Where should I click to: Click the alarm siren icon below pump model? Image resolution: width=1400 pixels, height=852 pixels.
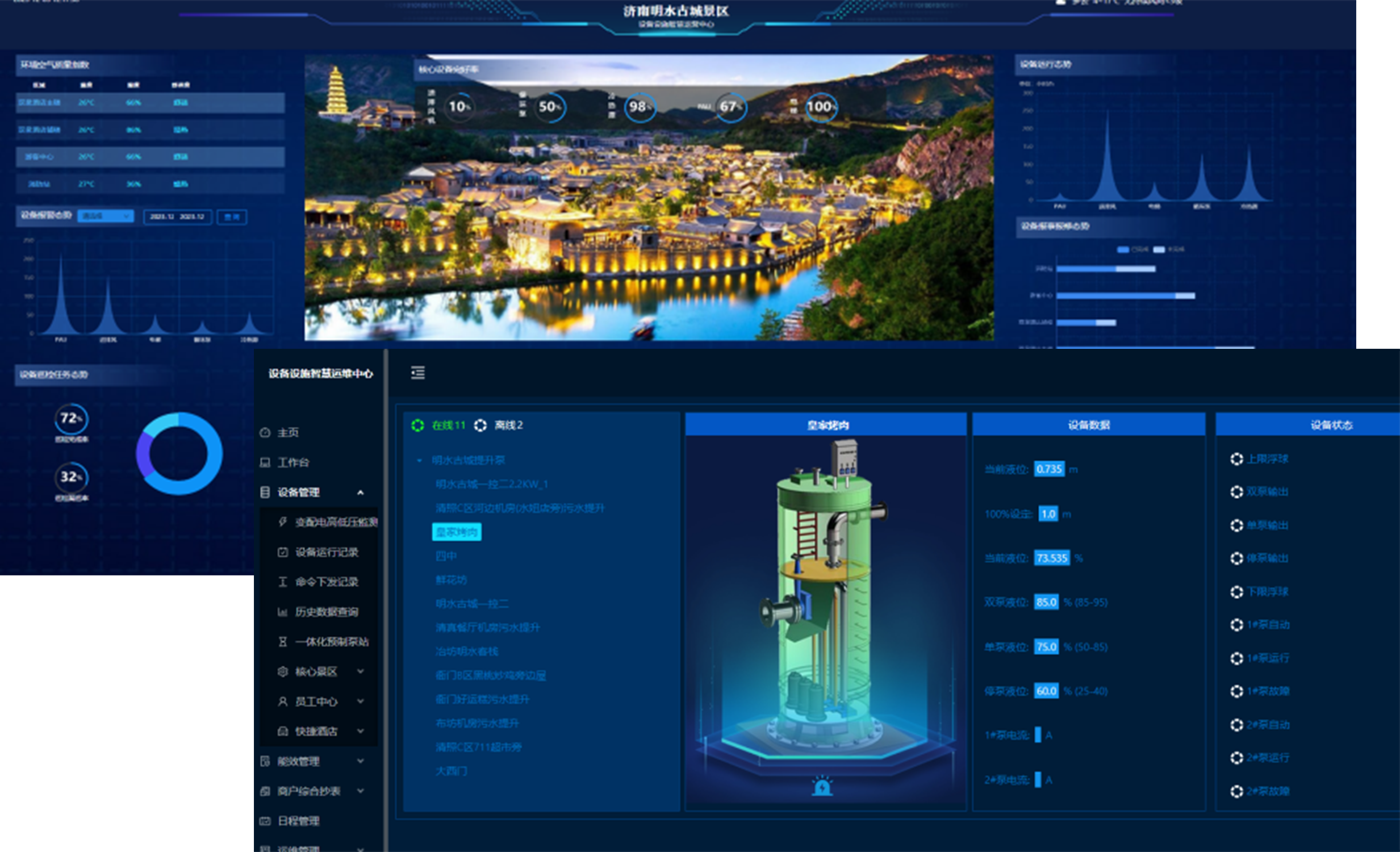point(822,786)
